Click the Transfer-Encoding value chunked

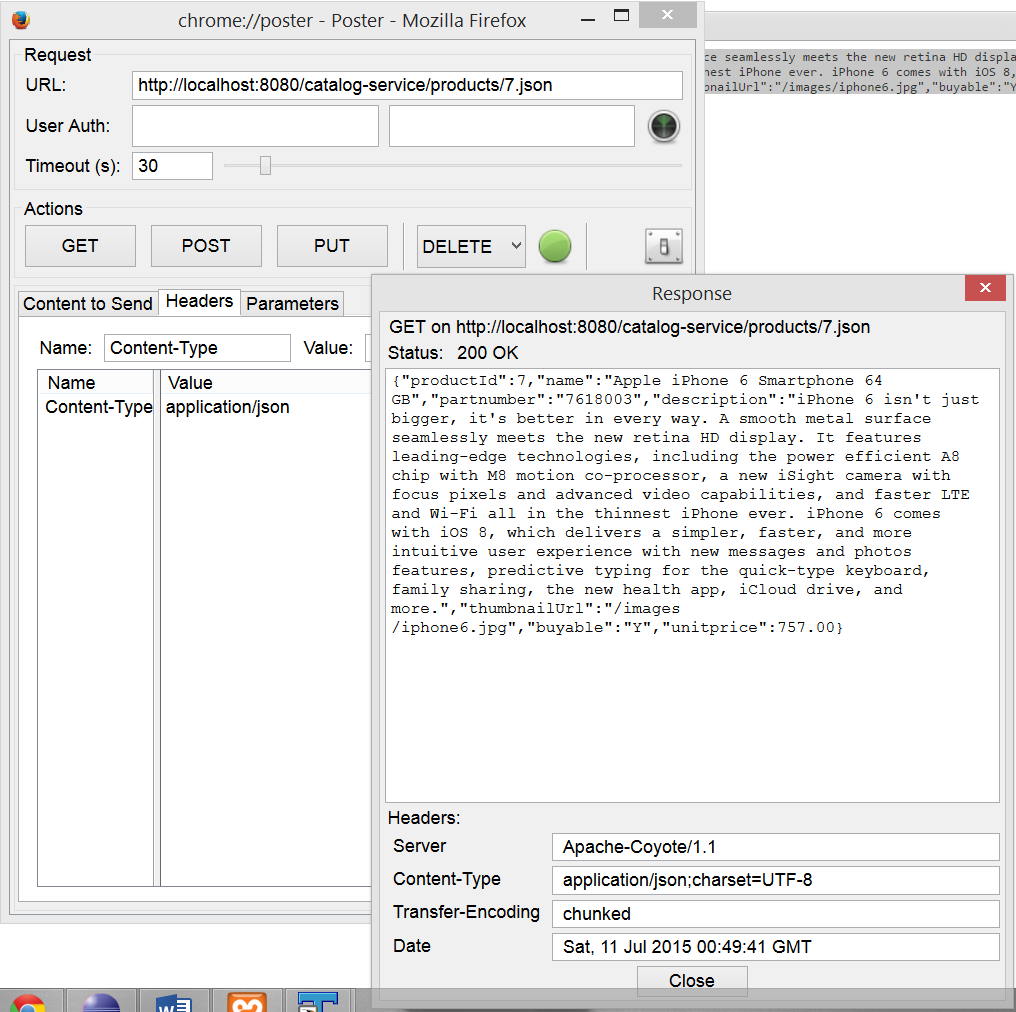click(776, 914)
